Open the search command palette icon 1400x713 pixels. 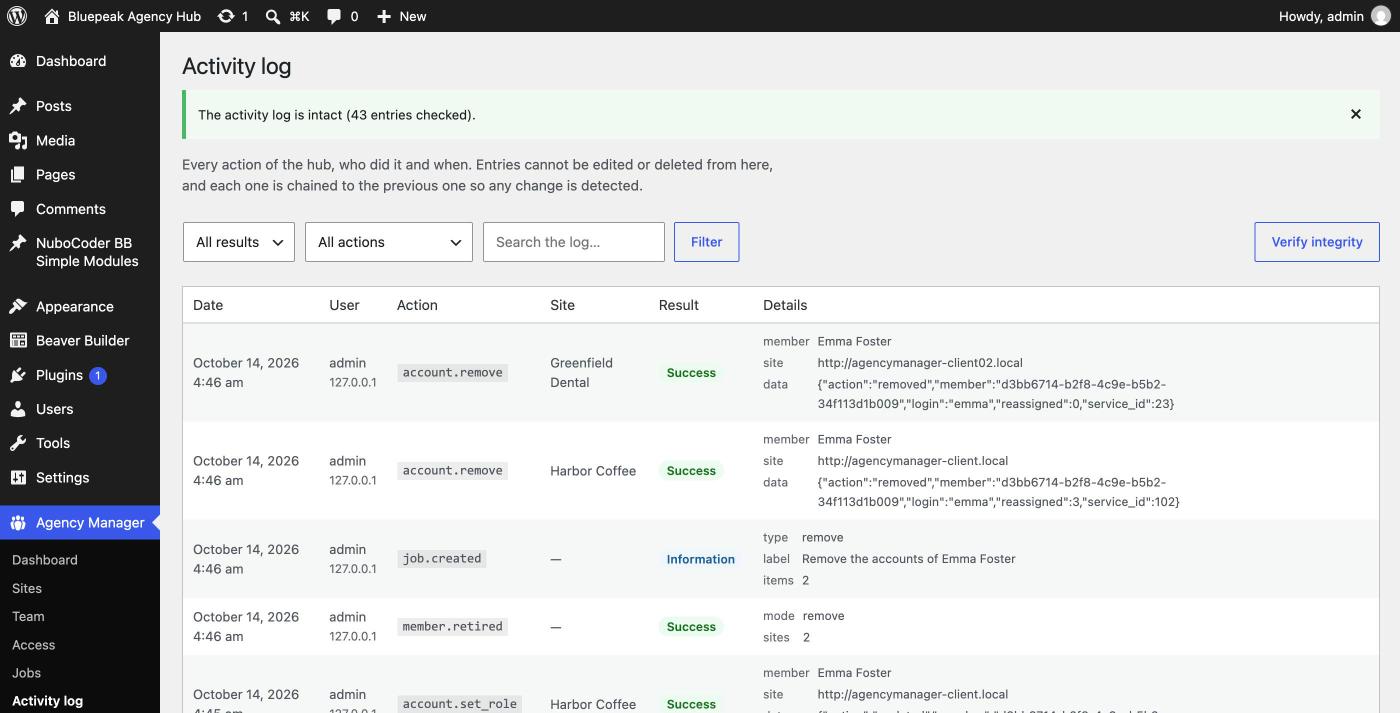click(x=273, y=16)
